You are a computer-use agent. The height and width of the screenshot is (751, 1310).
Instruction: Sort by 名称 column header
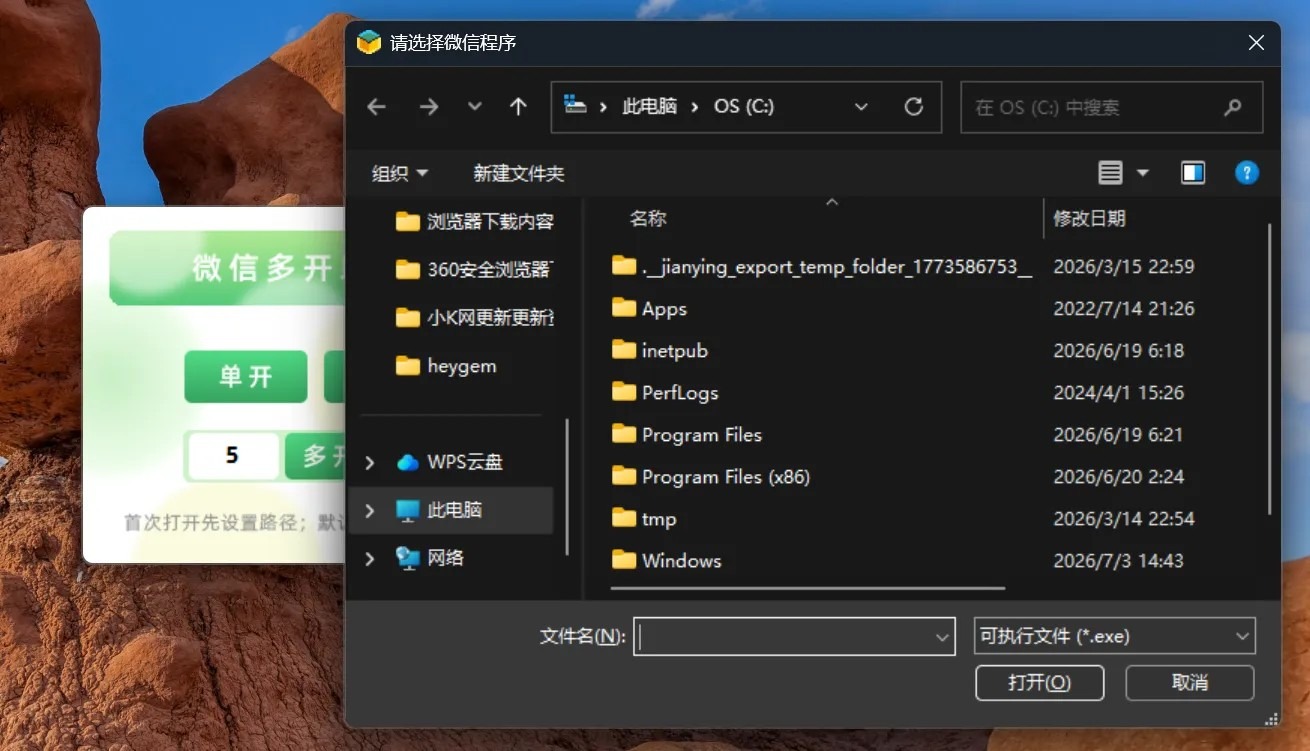648,218
